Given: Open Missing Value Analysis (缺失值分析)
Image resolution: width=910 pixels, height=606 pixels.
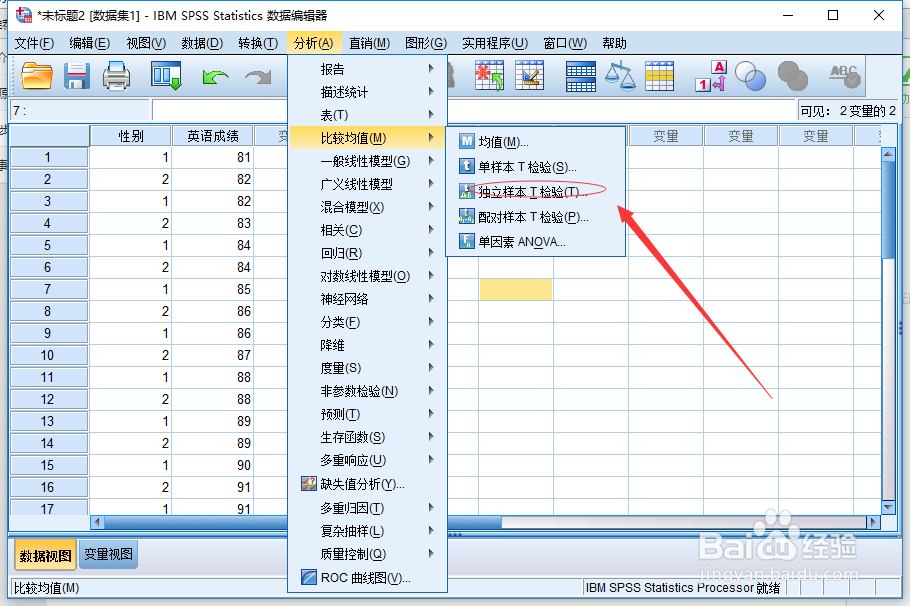Looking at the screenshot, I should click(367, 484).
